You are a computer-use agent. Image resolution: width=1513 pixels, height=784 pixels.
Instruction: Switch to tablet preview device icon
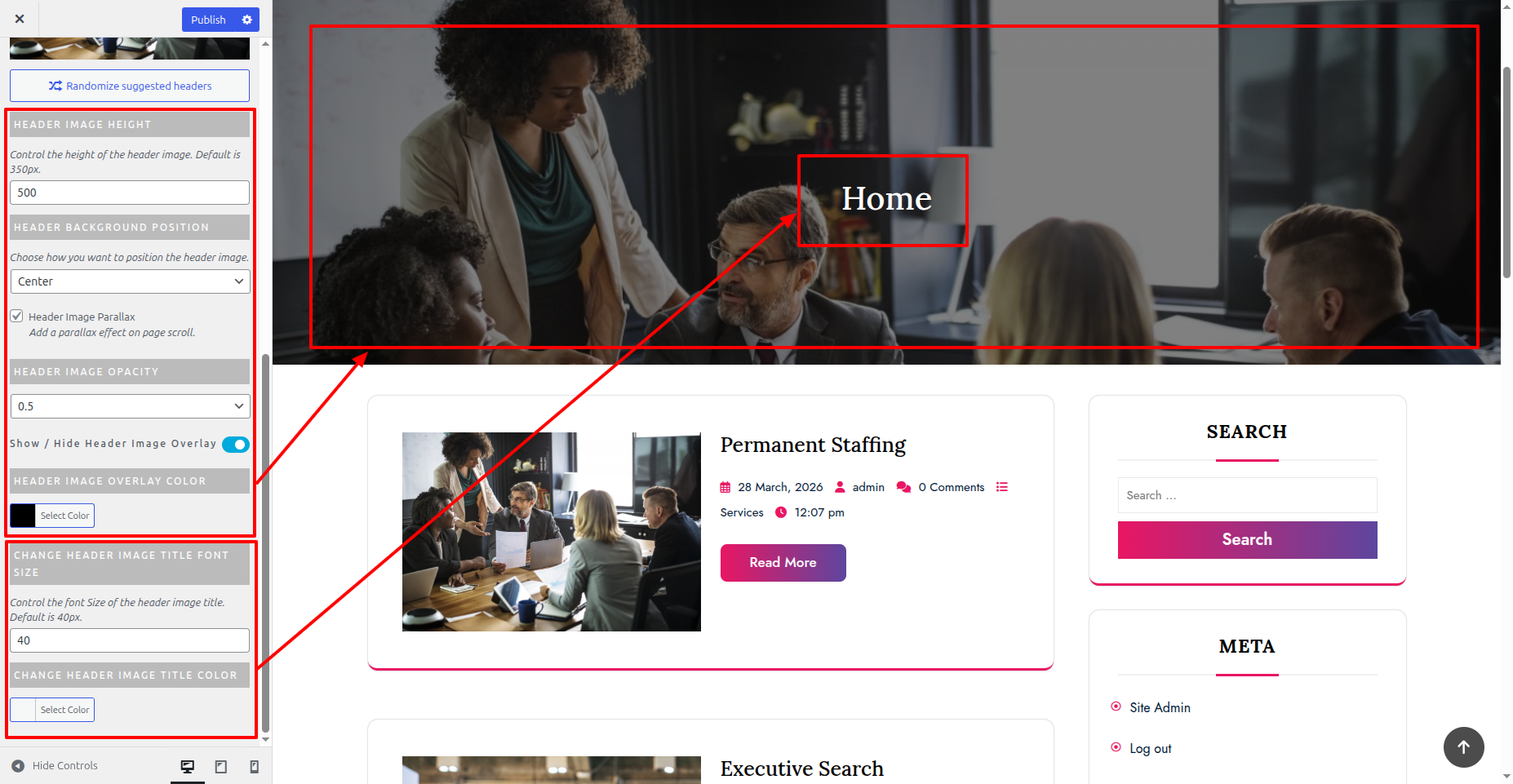[x=221, y=767]
